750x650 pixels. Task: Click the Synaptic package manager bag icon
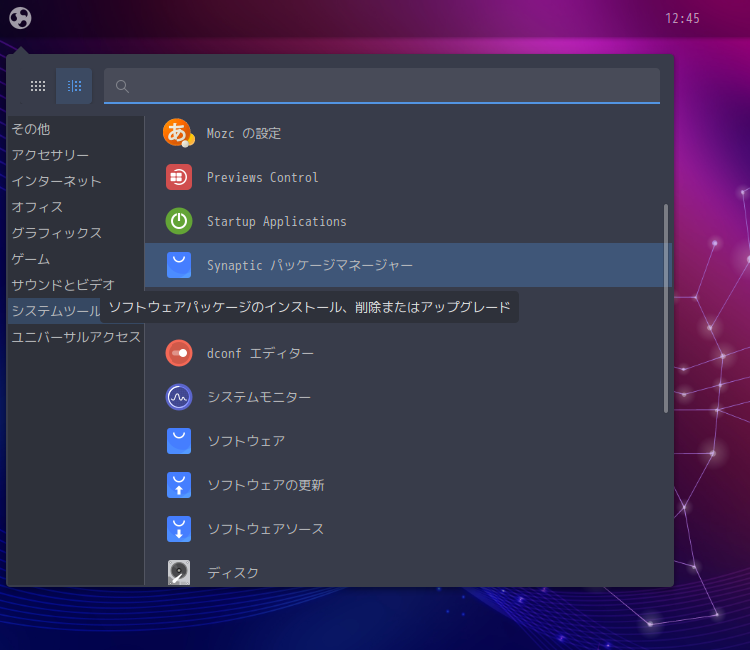[179, 265]
